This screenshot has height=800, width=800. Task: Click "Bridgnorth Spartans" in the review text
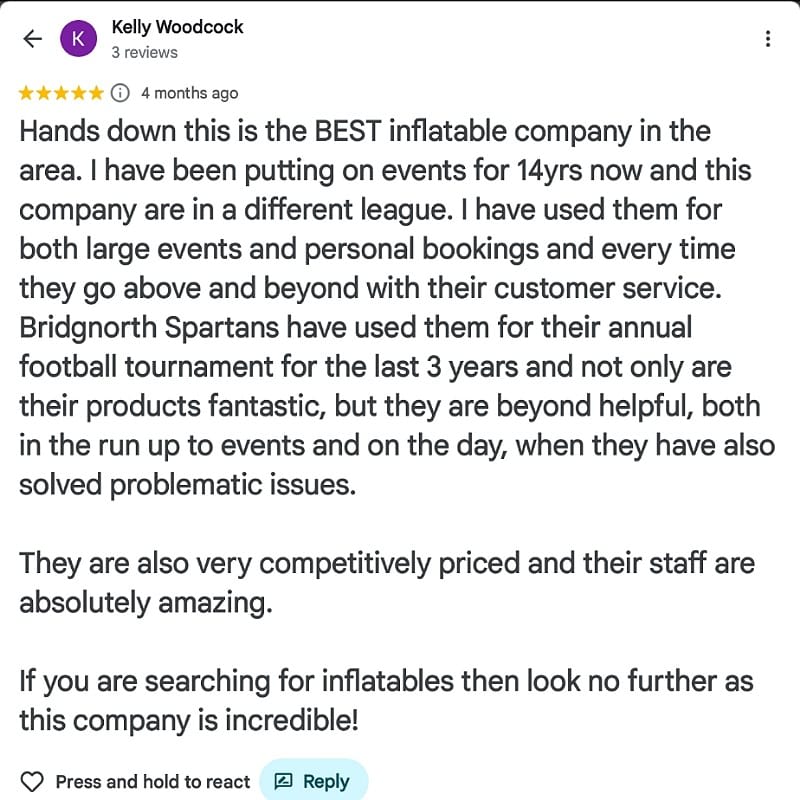coord(153,327)
